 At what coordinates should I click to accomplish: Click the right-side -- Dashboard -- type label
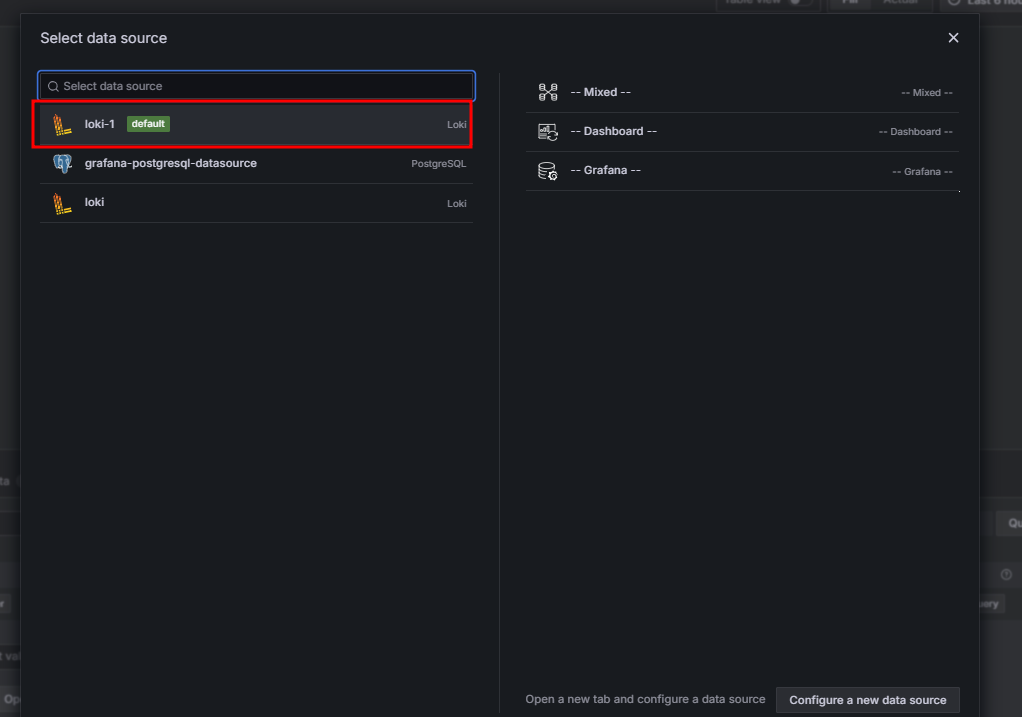915,132
